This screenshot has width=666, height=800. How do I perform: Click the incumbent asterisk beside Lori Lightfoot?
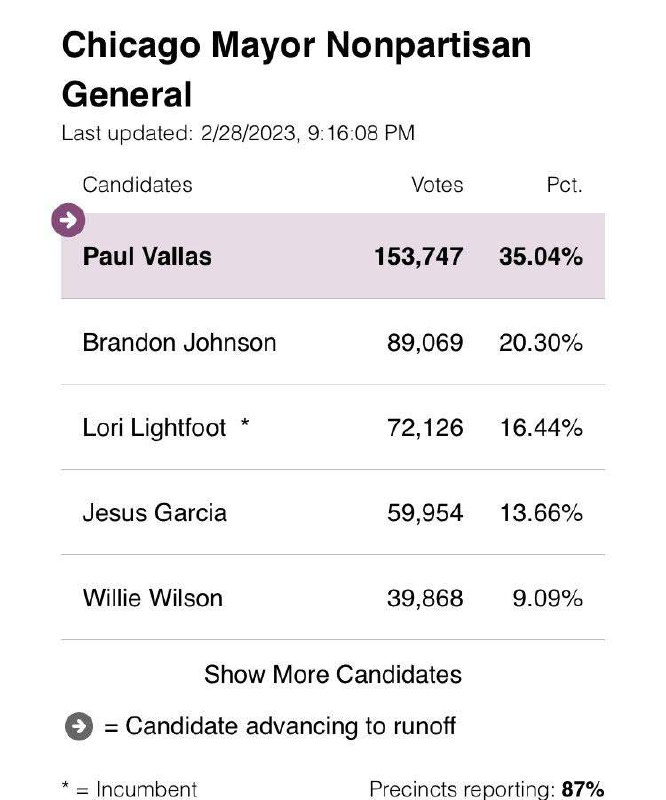(x=245, y=427)
